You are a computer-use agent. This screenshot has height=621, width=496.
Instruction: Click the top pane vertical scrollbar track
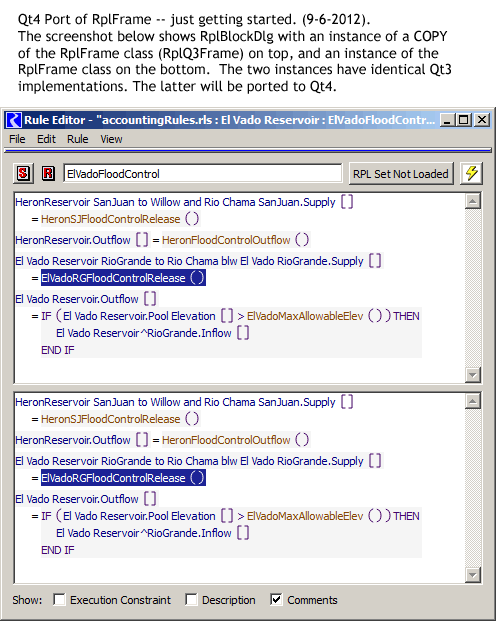(x=473, y=288)
